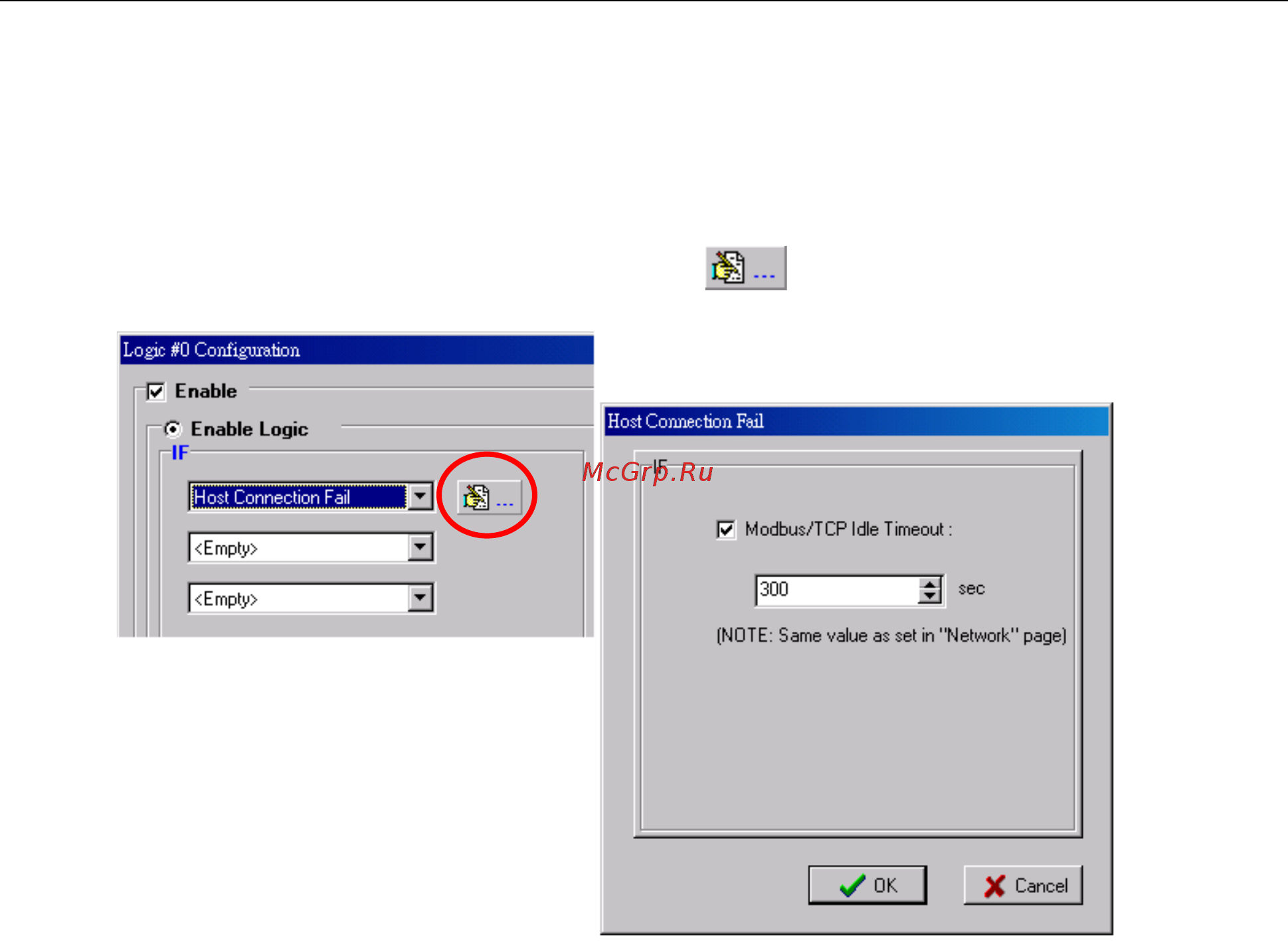Screen dimensions: 1288x942
Task: Toggle the Enable checkbox in Logic #0 Configuration
Action: tap(156, 391)
